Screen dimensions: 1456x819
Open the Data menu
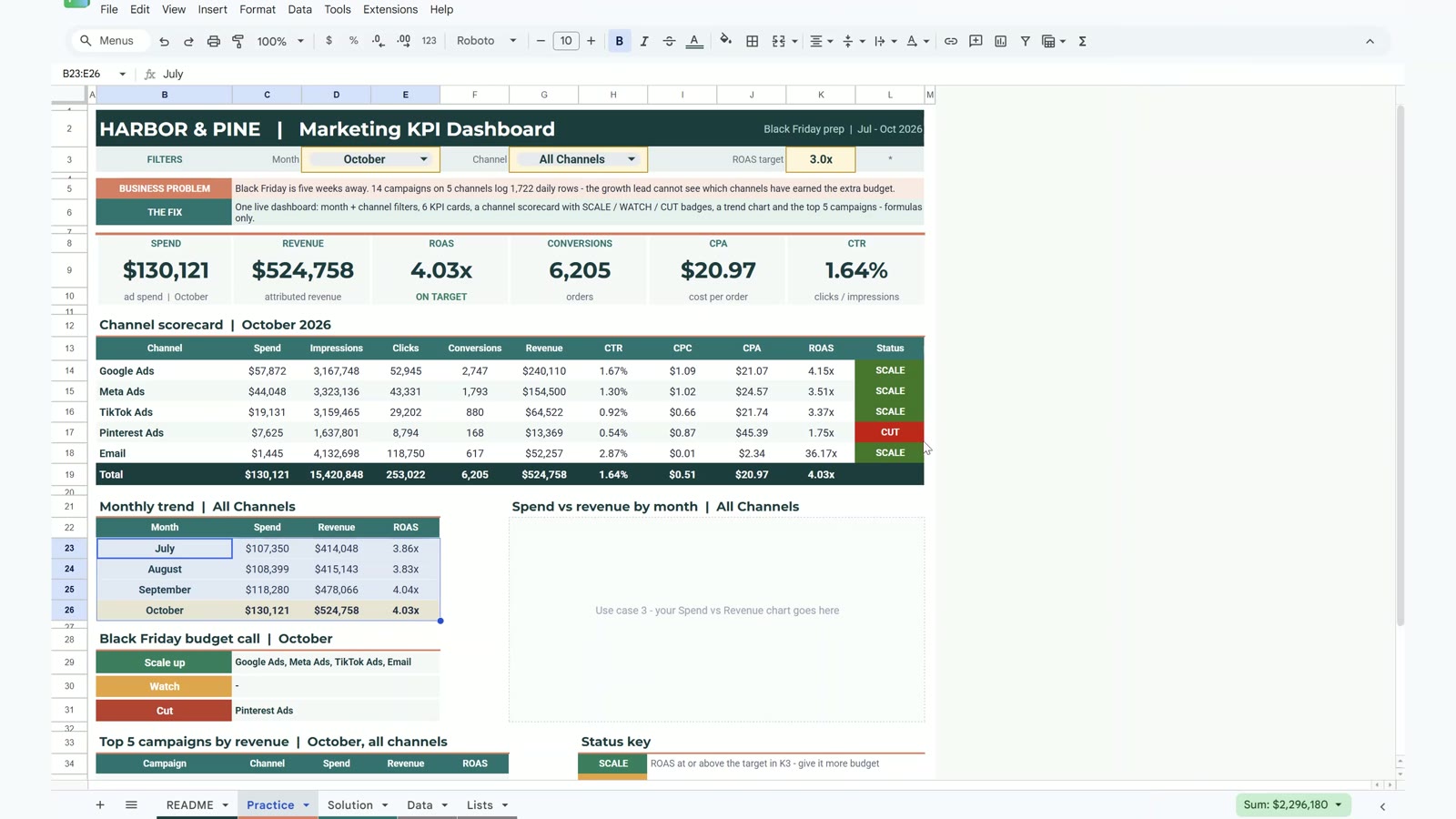299,9
